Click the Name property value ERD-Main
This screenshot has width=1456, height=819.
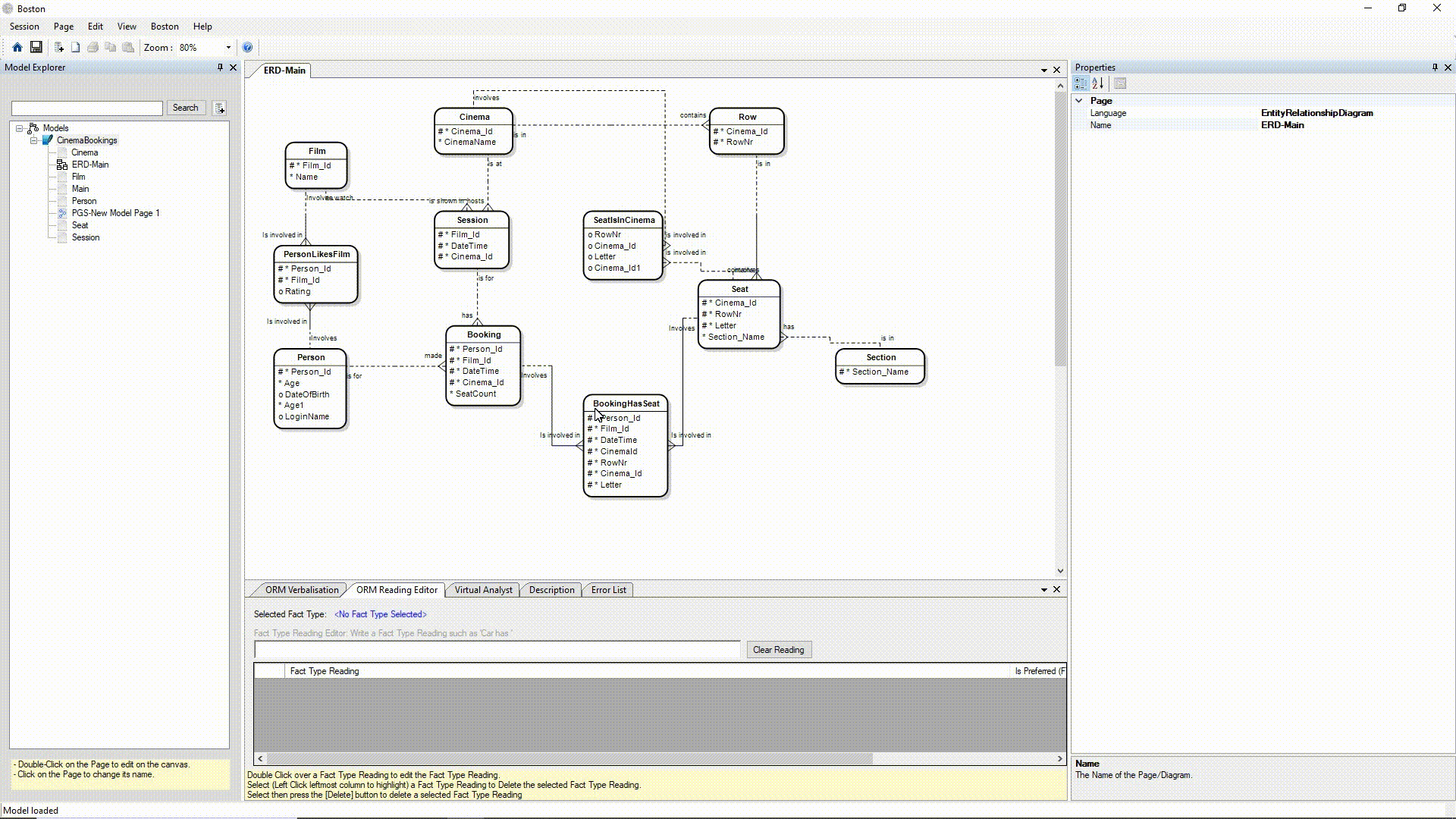[x=1282, y=125]
